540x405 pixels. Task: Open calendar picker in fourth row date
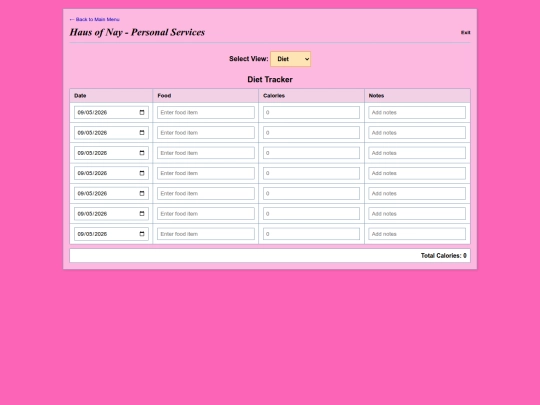pos(142,173)
